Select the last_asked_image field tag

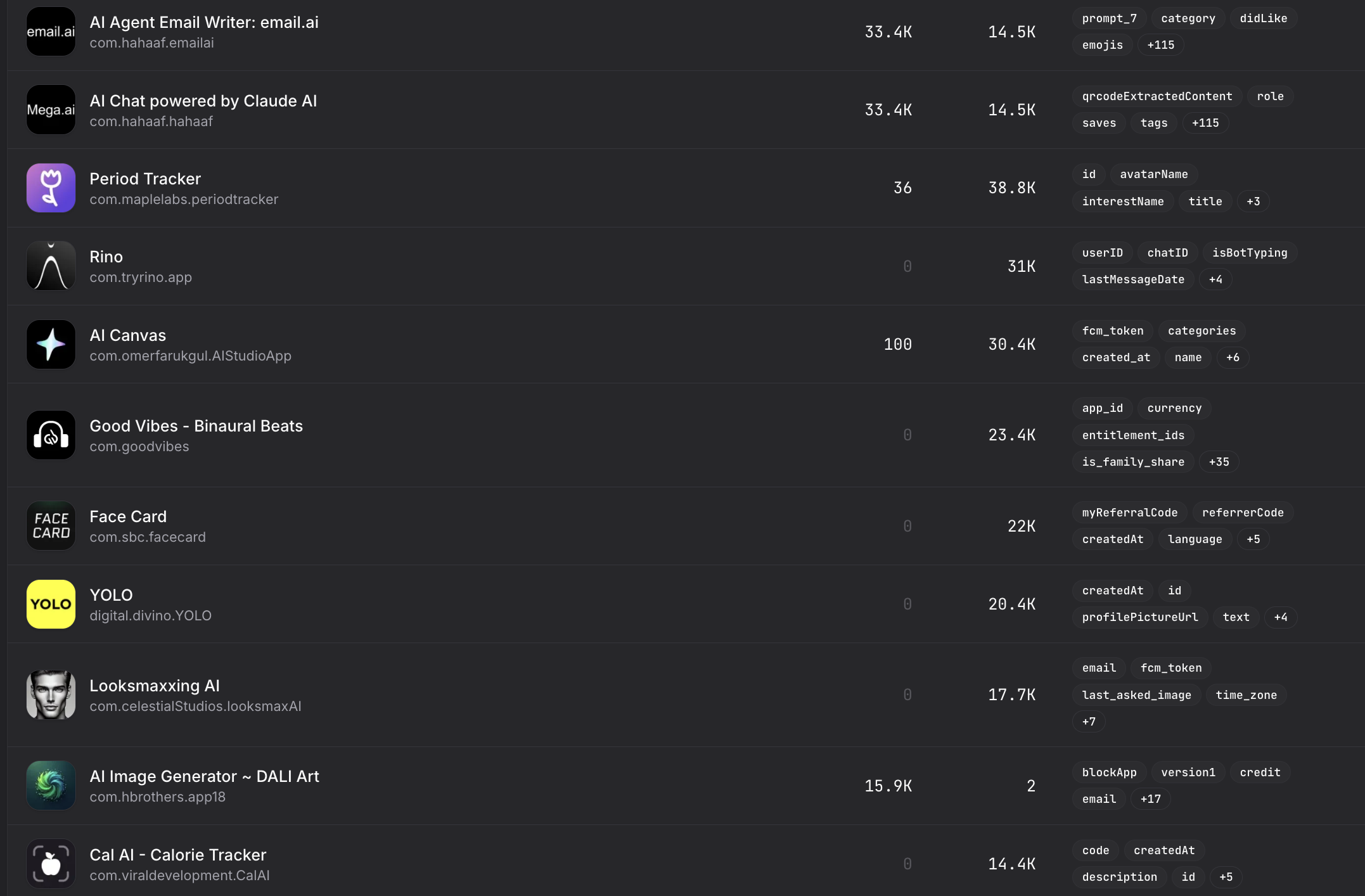[x=1136, y=695]
